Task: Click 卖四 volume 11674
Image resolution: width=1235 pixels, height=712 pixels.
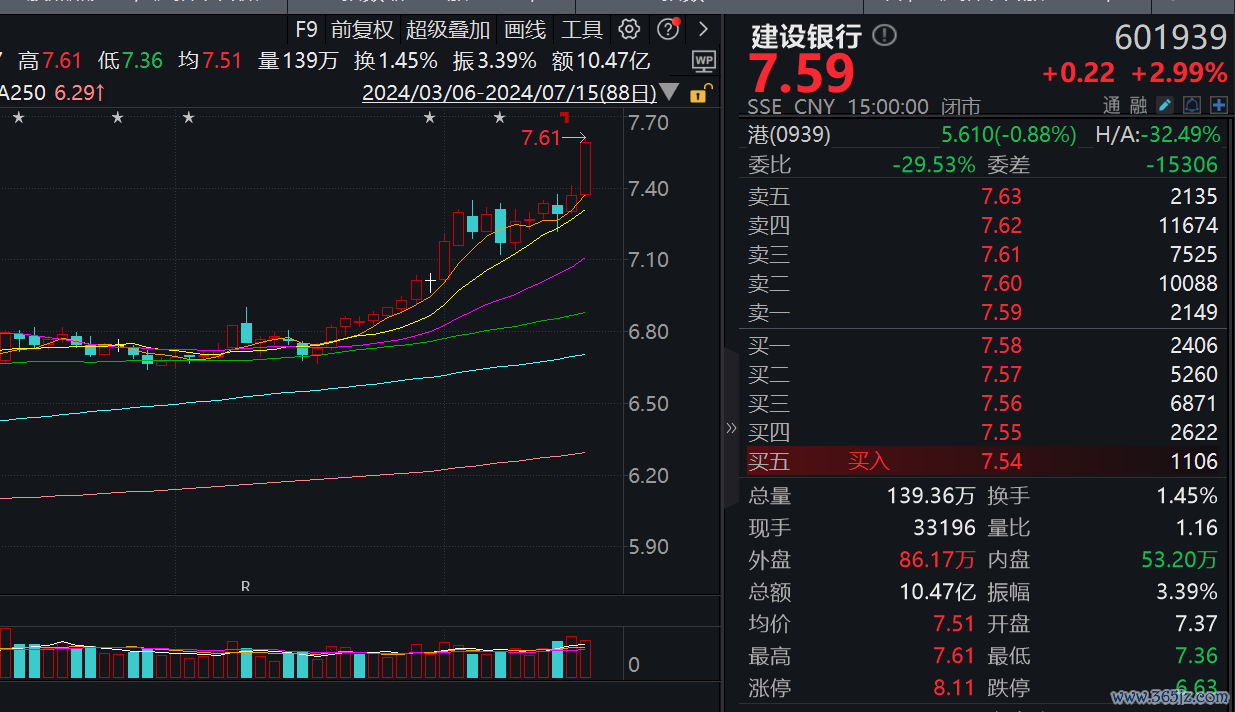Action: pos(1188,225)
